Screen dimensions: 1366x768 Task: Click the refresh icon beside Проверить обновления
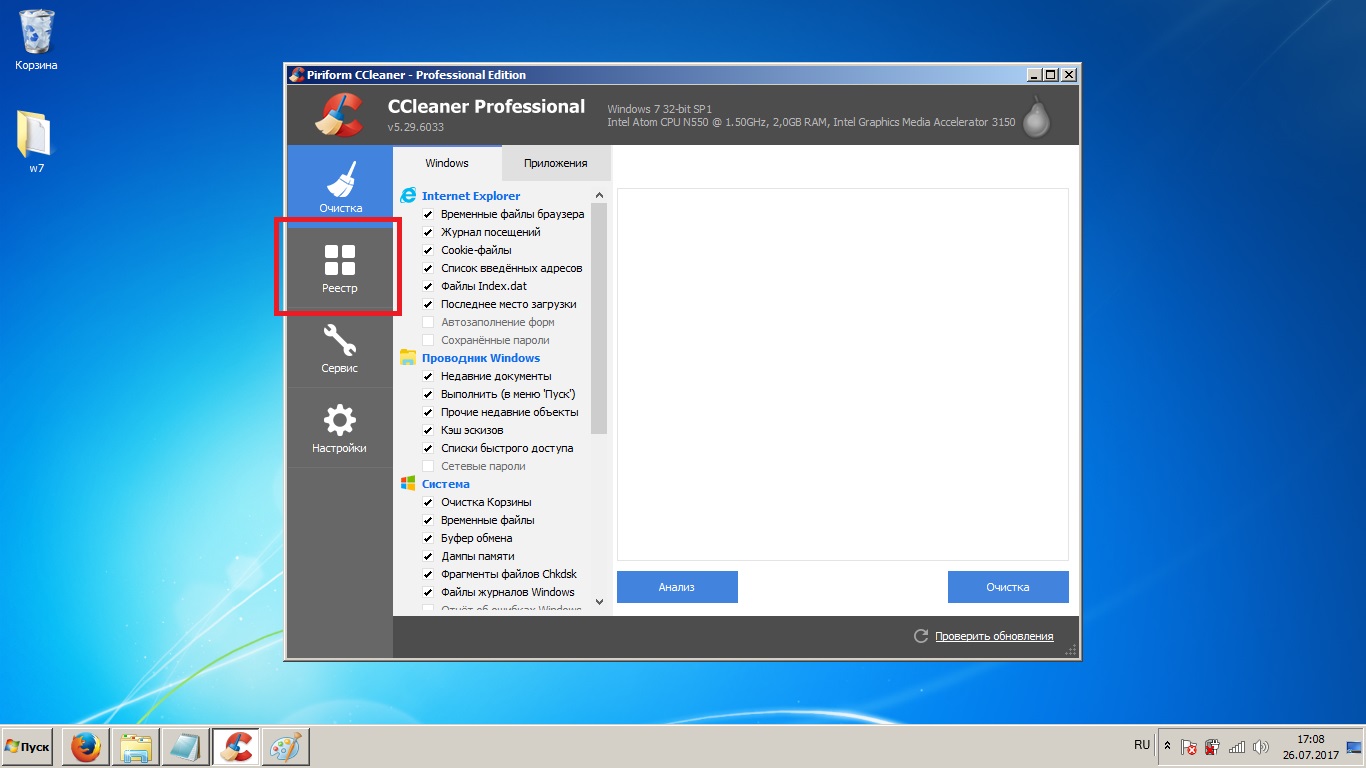(x=921, y=636)
